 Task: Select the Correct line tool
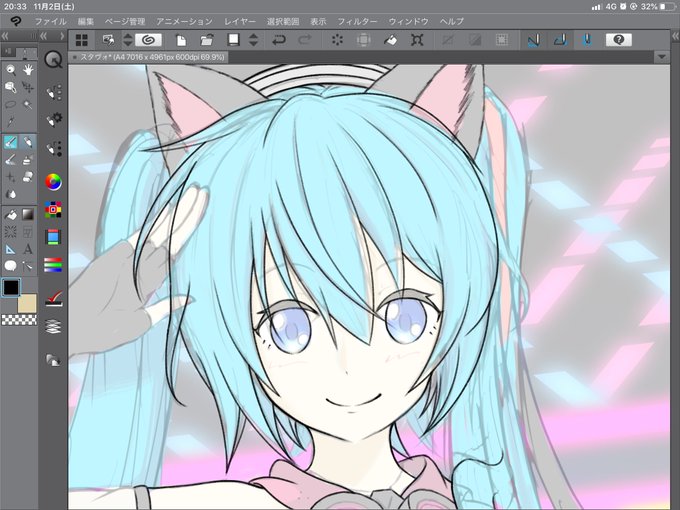tap(28, 266)
